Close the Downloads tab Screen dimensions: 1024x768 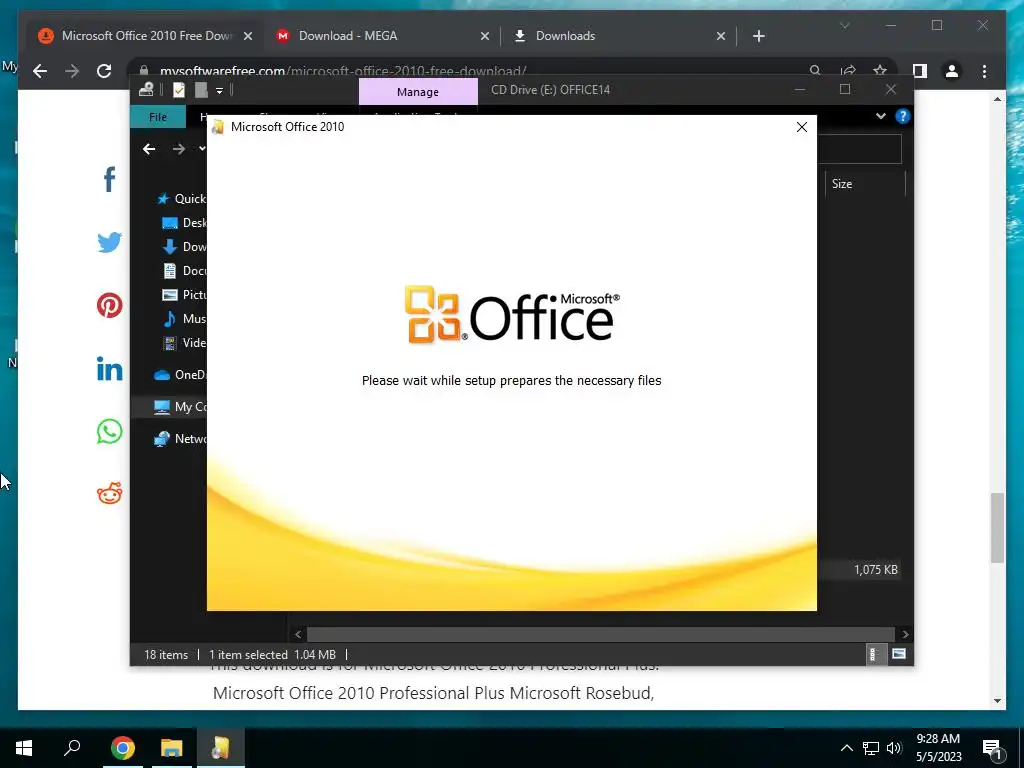point(721,37)
